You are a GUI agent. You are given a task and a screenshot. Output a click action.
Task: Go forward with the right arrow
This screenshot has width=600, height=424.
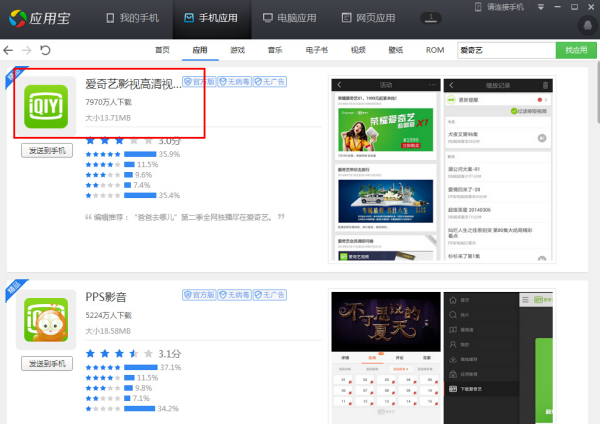point(26,50)
